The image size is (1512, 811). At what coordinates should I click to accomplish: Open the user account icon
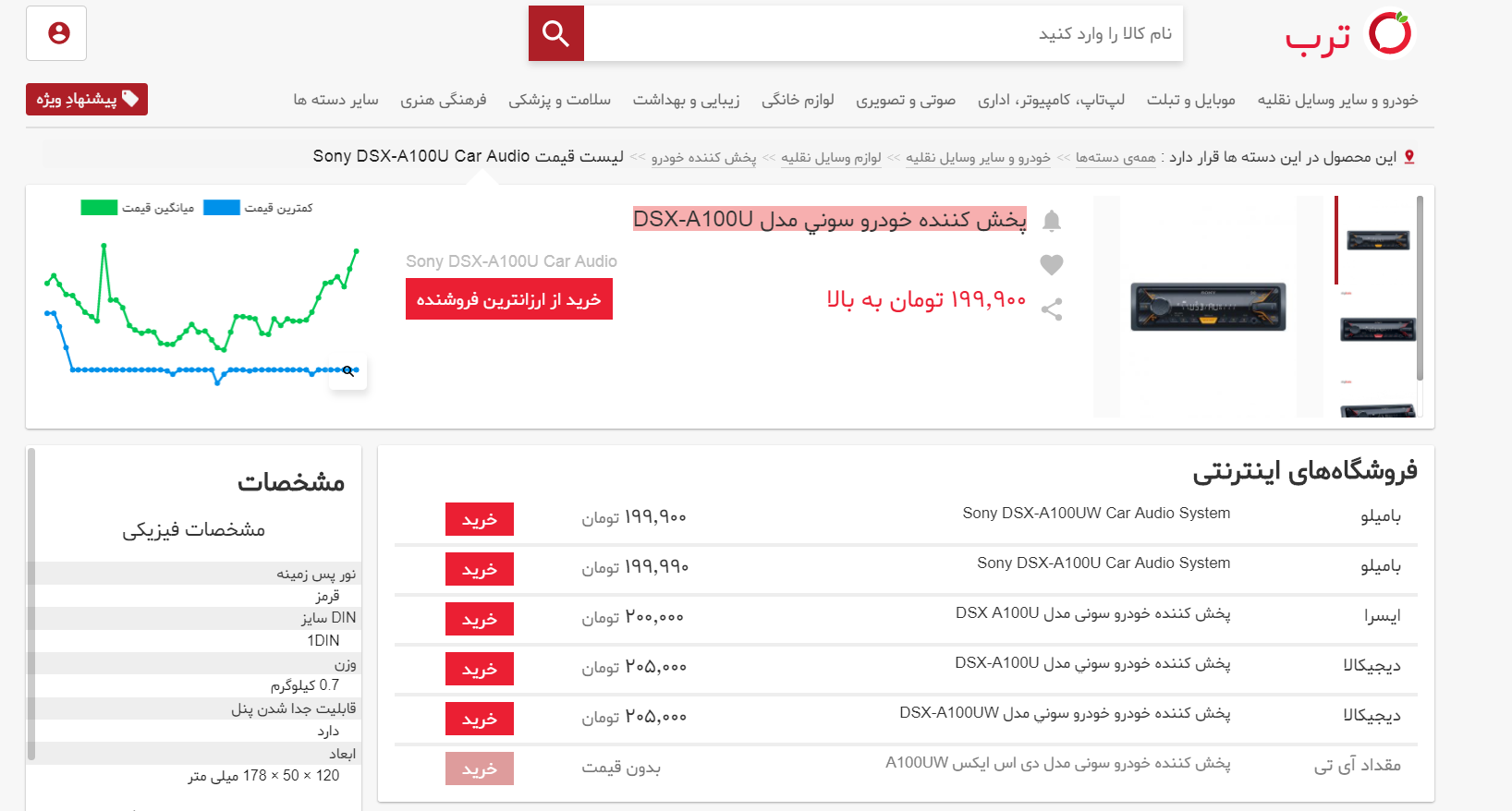(57, 33)
